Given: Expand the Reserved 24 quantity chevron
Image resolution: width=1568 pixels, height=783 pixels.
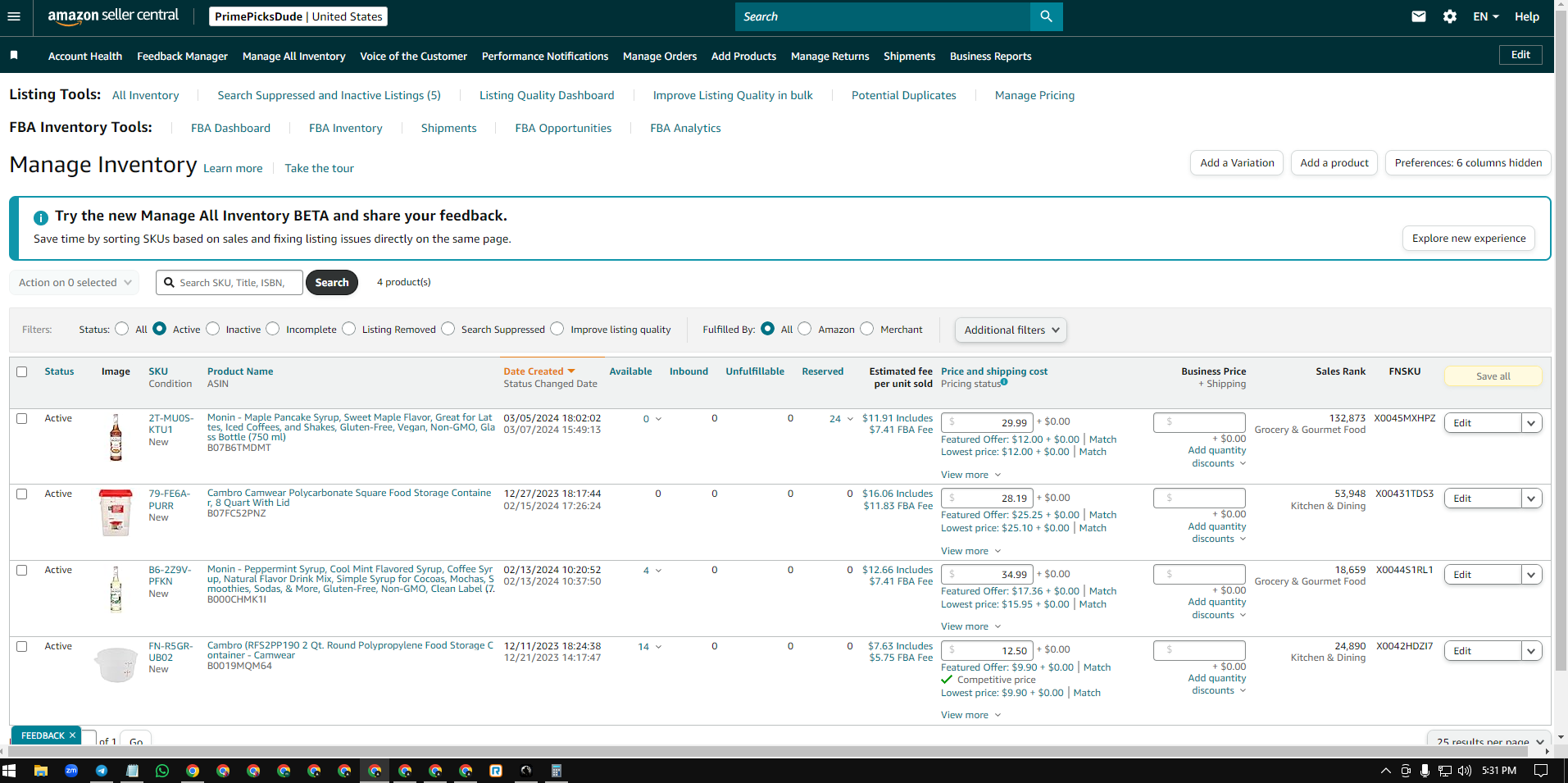Looking at the screenshot, I should coord(850,419).
